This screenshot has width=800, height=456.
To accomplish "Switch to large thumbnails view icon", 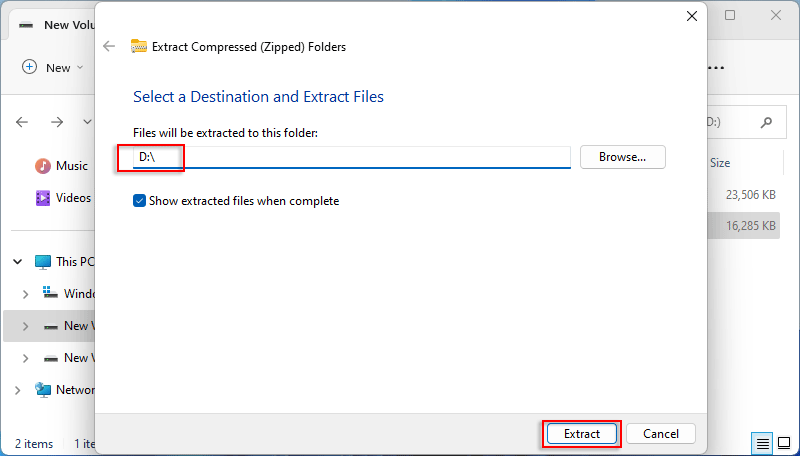I will tap(785, 442).
